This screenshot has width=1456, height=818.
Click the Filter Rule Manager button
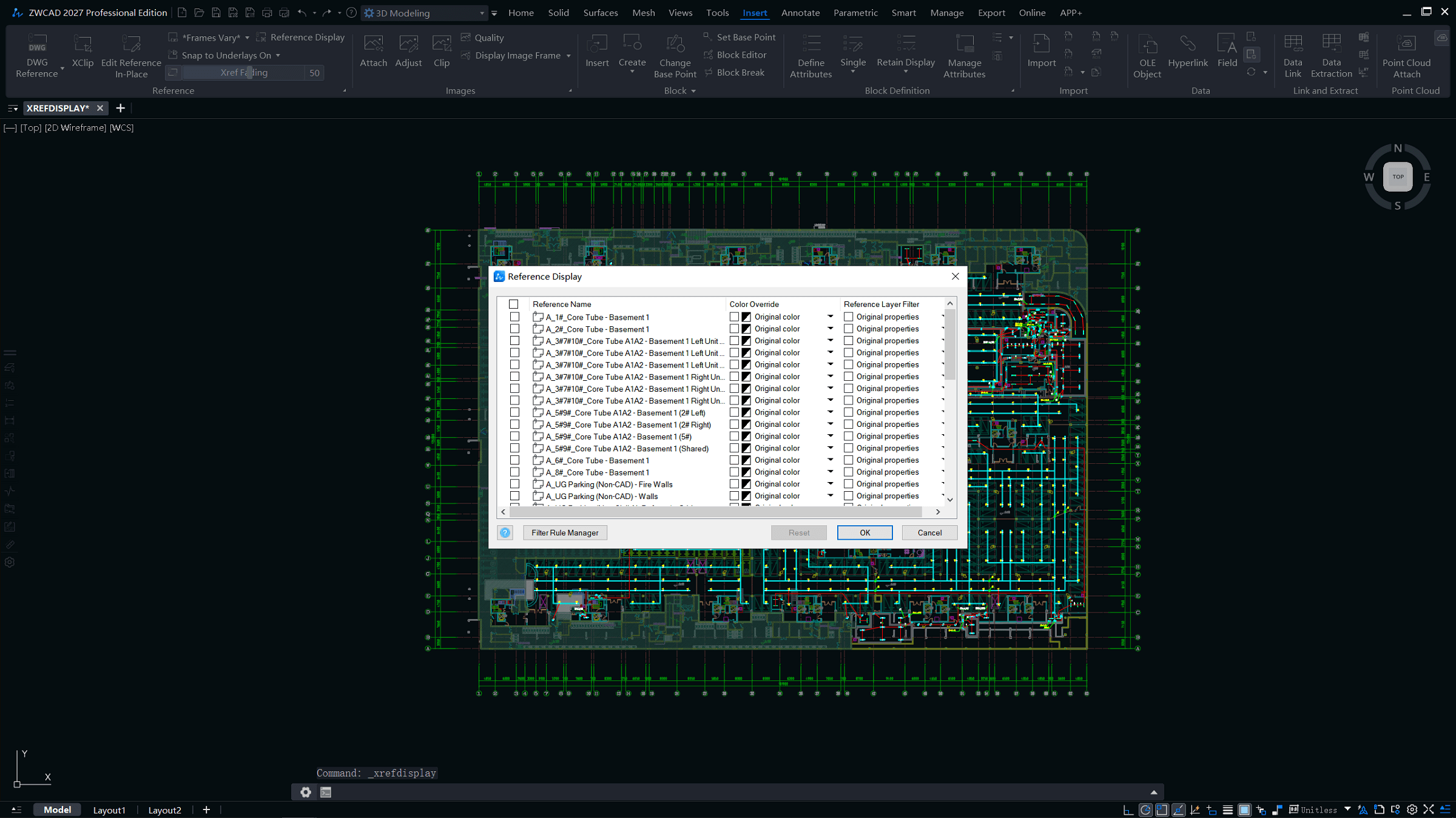point(564,532)
